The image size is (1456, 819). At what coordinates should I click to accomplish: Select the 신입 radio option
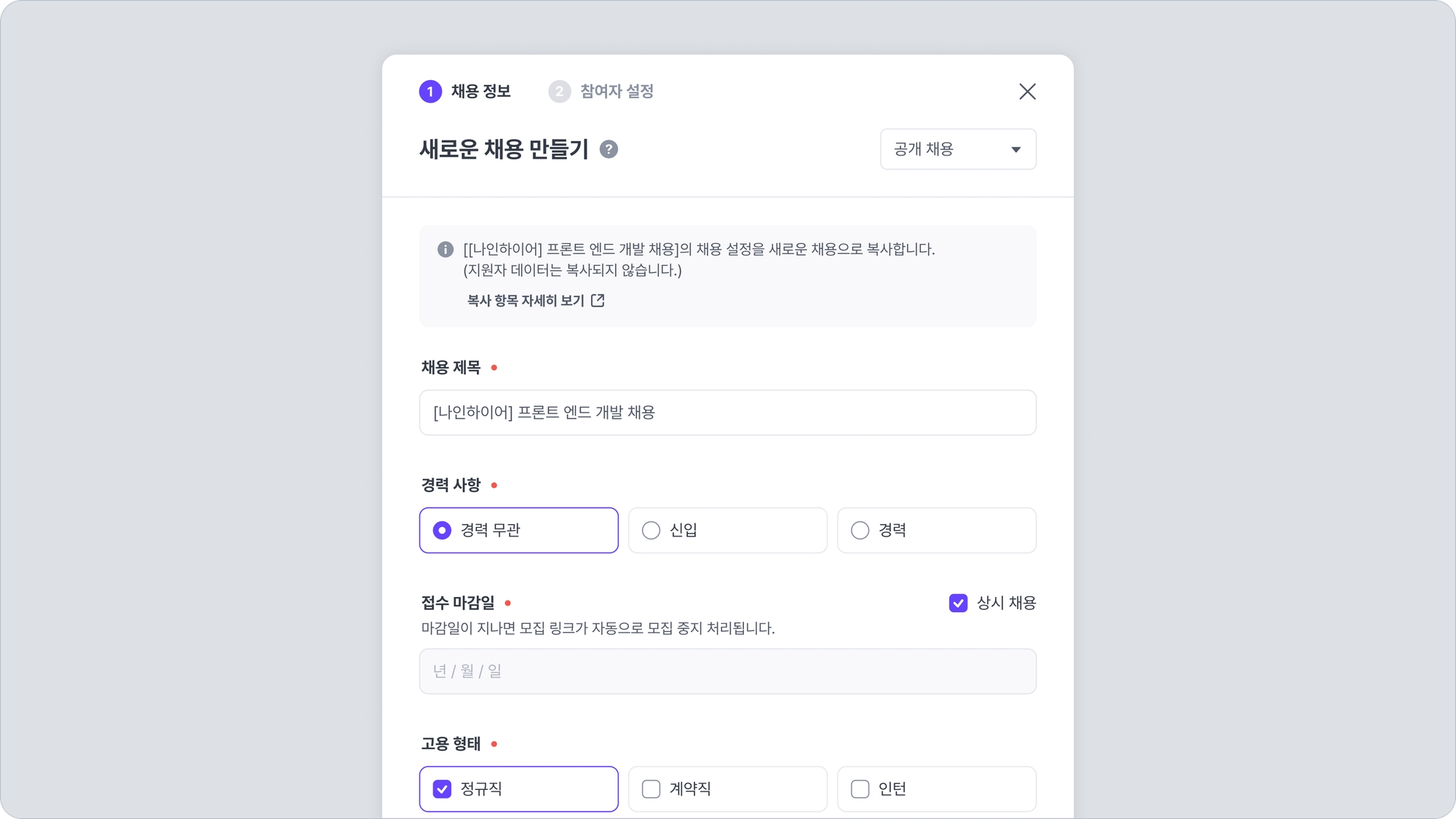(x=727, y=530)
